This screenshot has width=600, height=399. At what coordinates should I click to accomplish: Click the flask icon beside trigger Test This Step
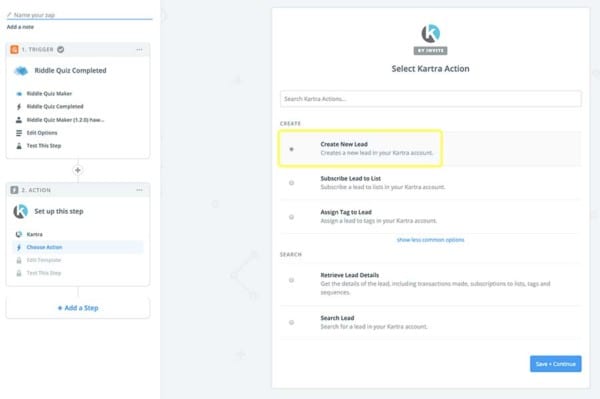pos(19,146)
